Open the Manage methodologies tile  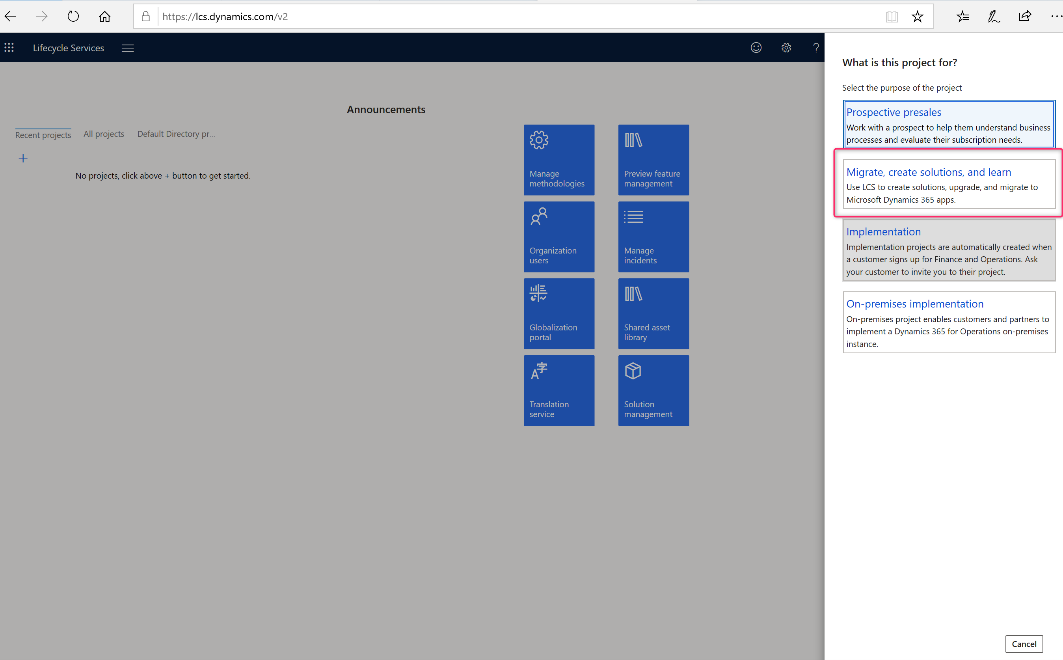tap(558, 159)
